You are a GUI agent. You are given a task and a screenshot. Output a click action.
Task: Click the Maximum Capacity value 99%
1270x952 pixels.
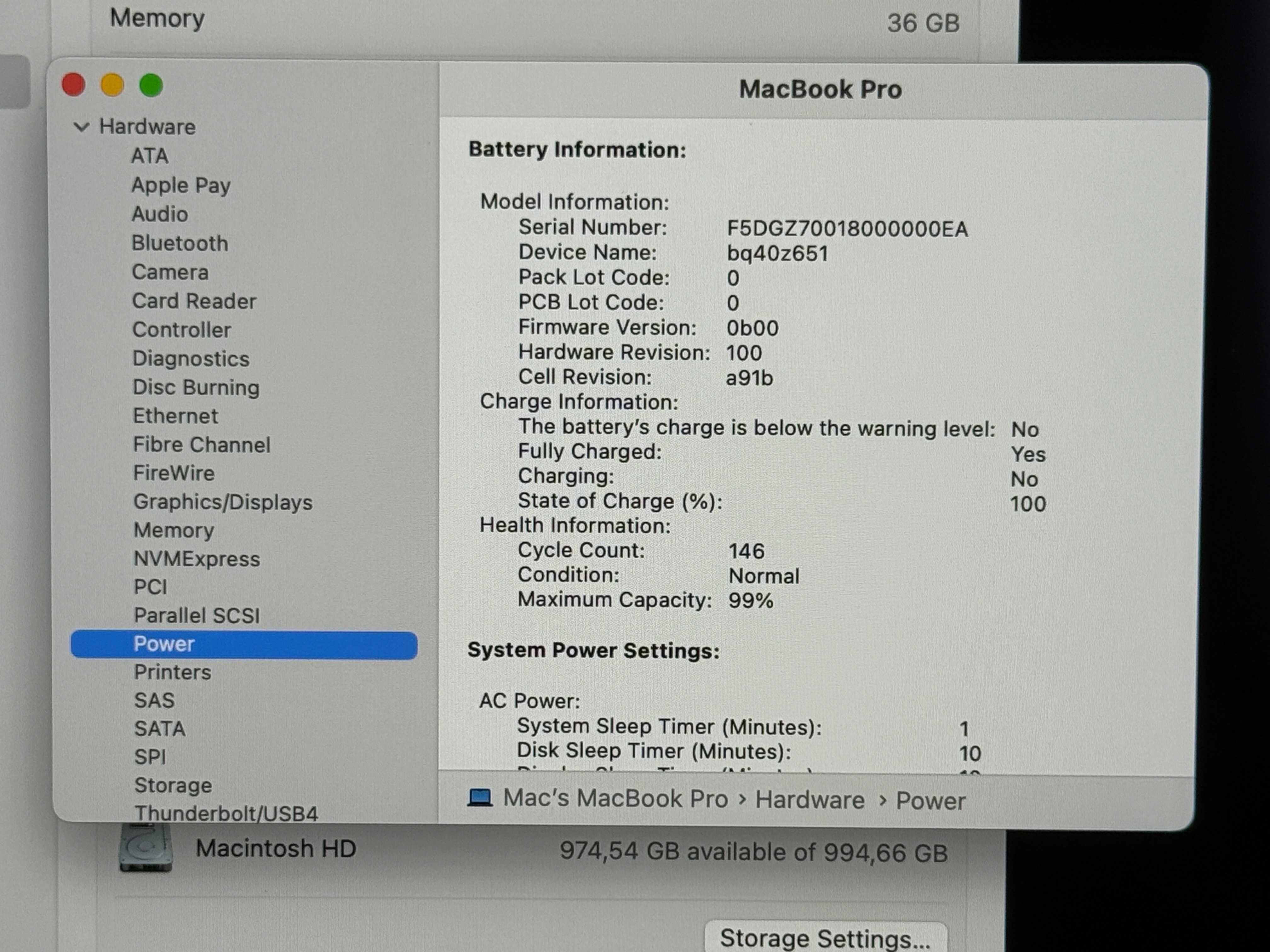click(751, 601)
